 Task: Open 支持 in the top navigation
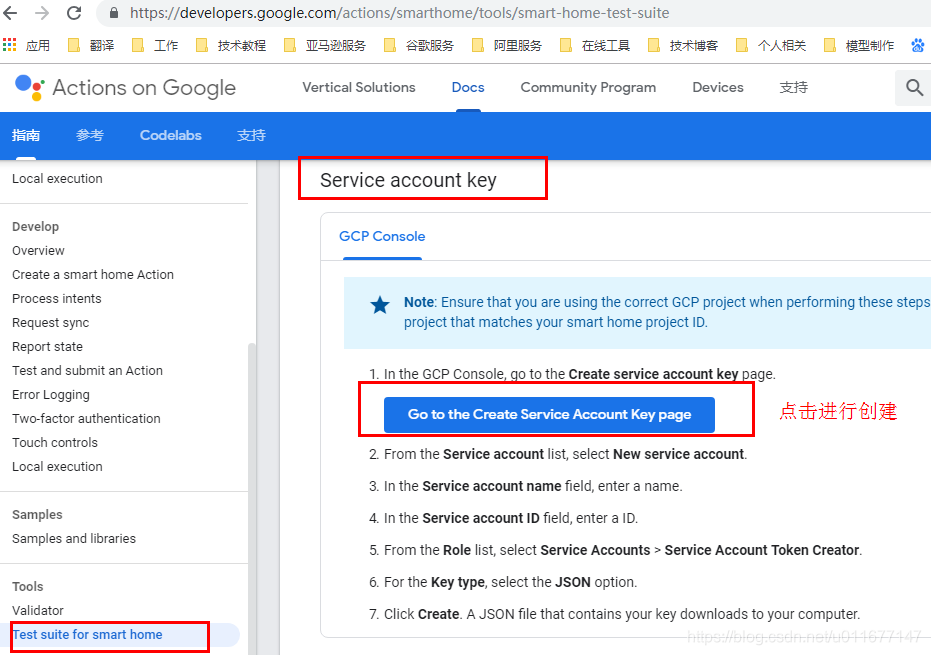coord(793,87)
